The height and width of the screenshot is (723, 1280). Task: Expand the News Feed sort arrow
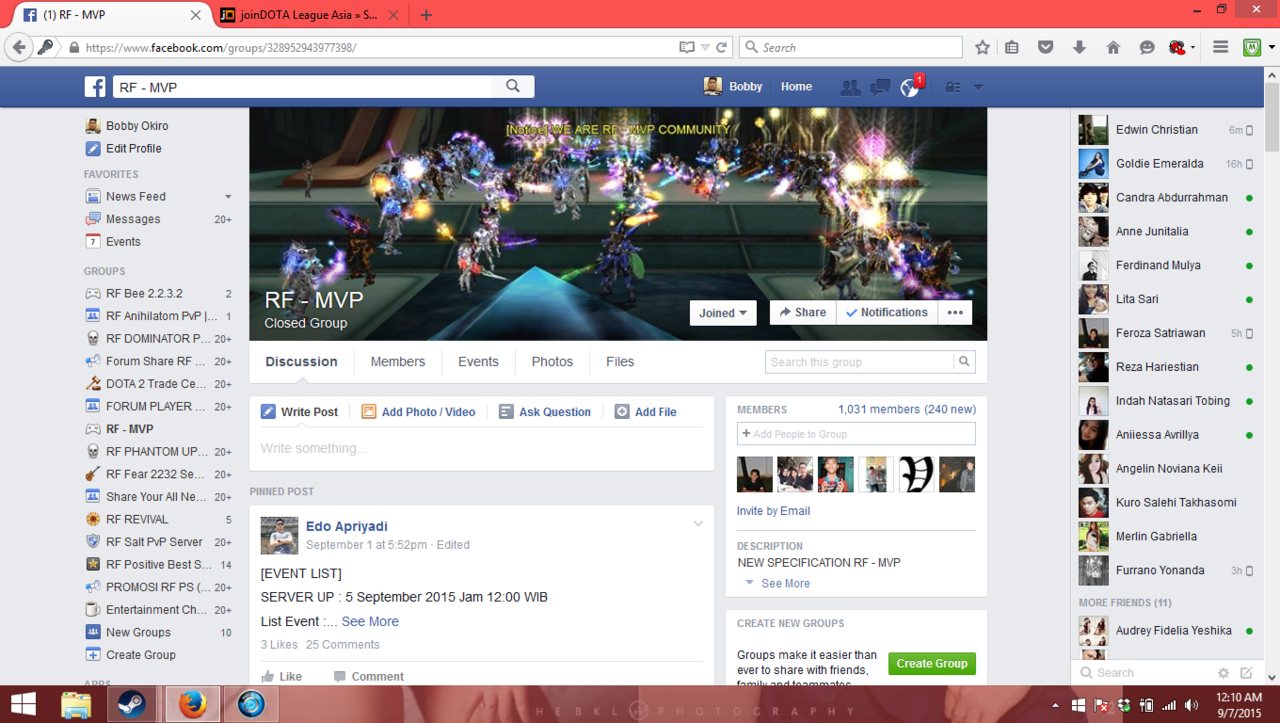tap(228, 197)
